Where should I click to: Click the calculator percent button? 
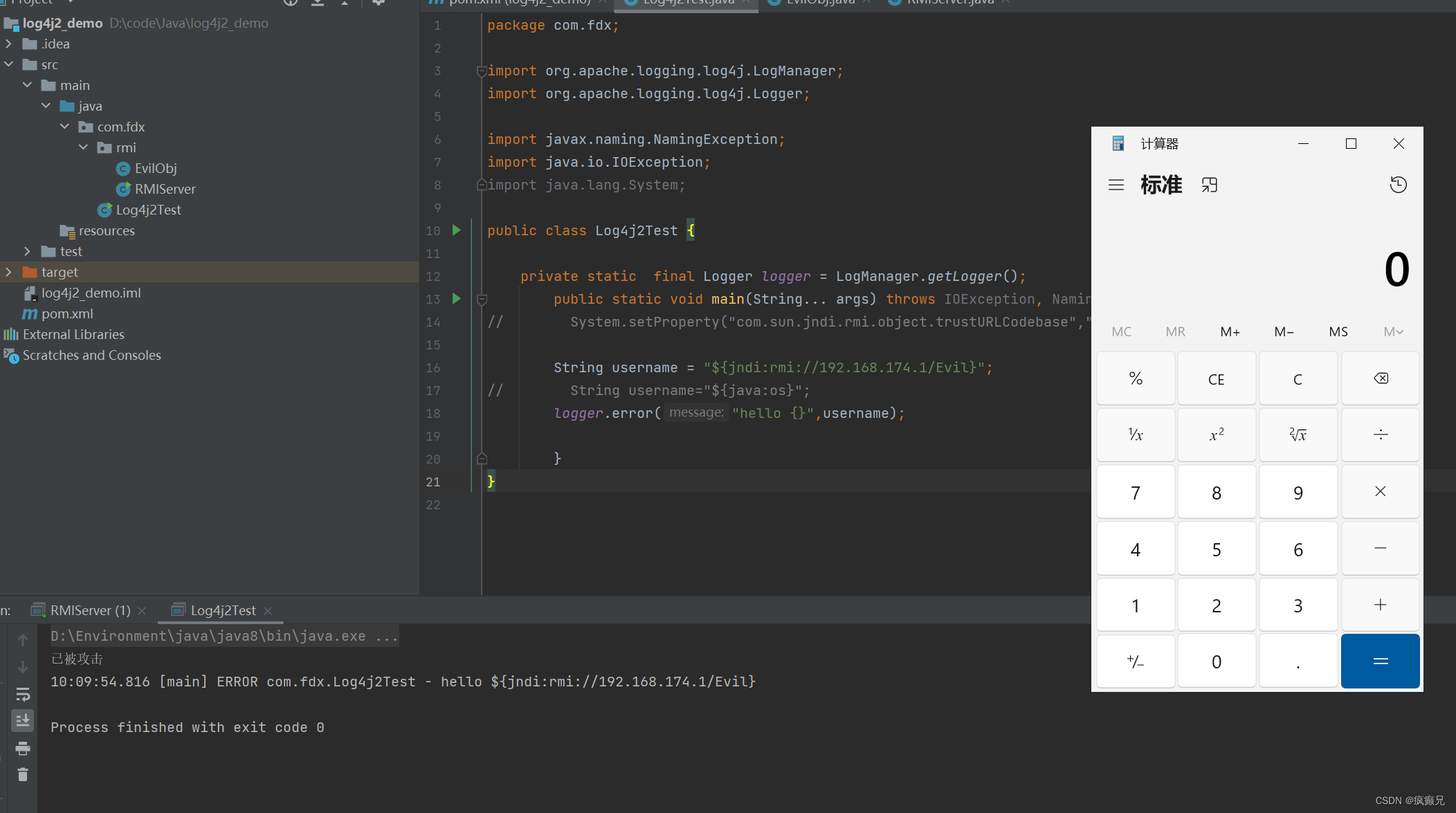pyautogui.click(x=1136, y=379)
